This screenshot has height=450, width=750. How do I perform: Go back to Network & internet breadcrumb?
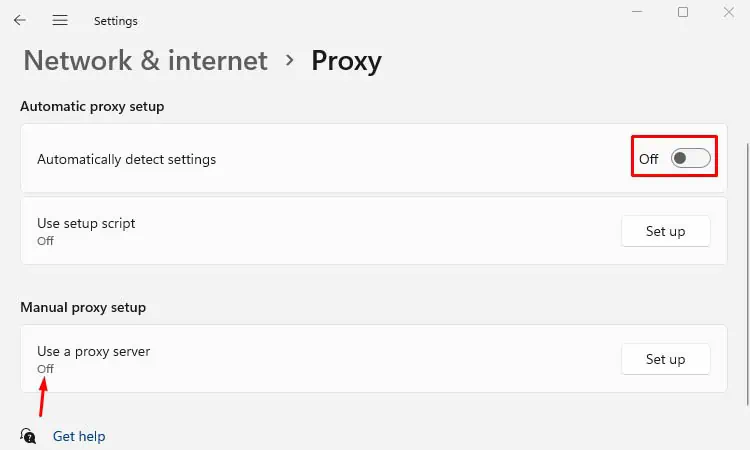tap(145, 60)
